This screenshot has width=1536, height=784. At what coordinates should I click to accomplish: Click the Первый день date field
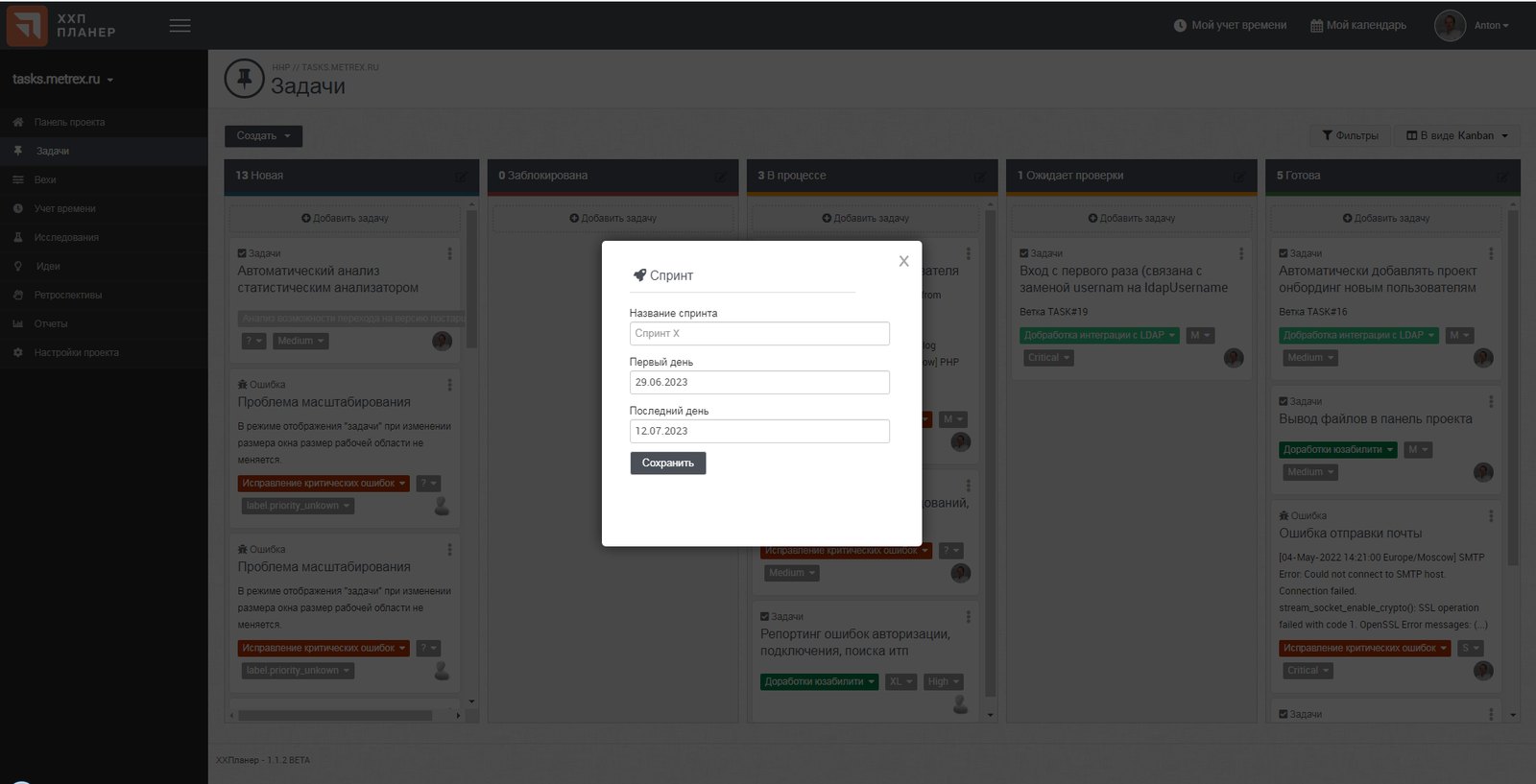pyautogui.click(x=759, y=382)
